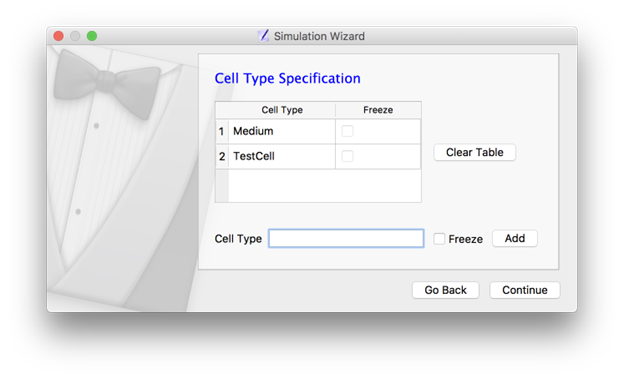Select row header number 2

222,156
